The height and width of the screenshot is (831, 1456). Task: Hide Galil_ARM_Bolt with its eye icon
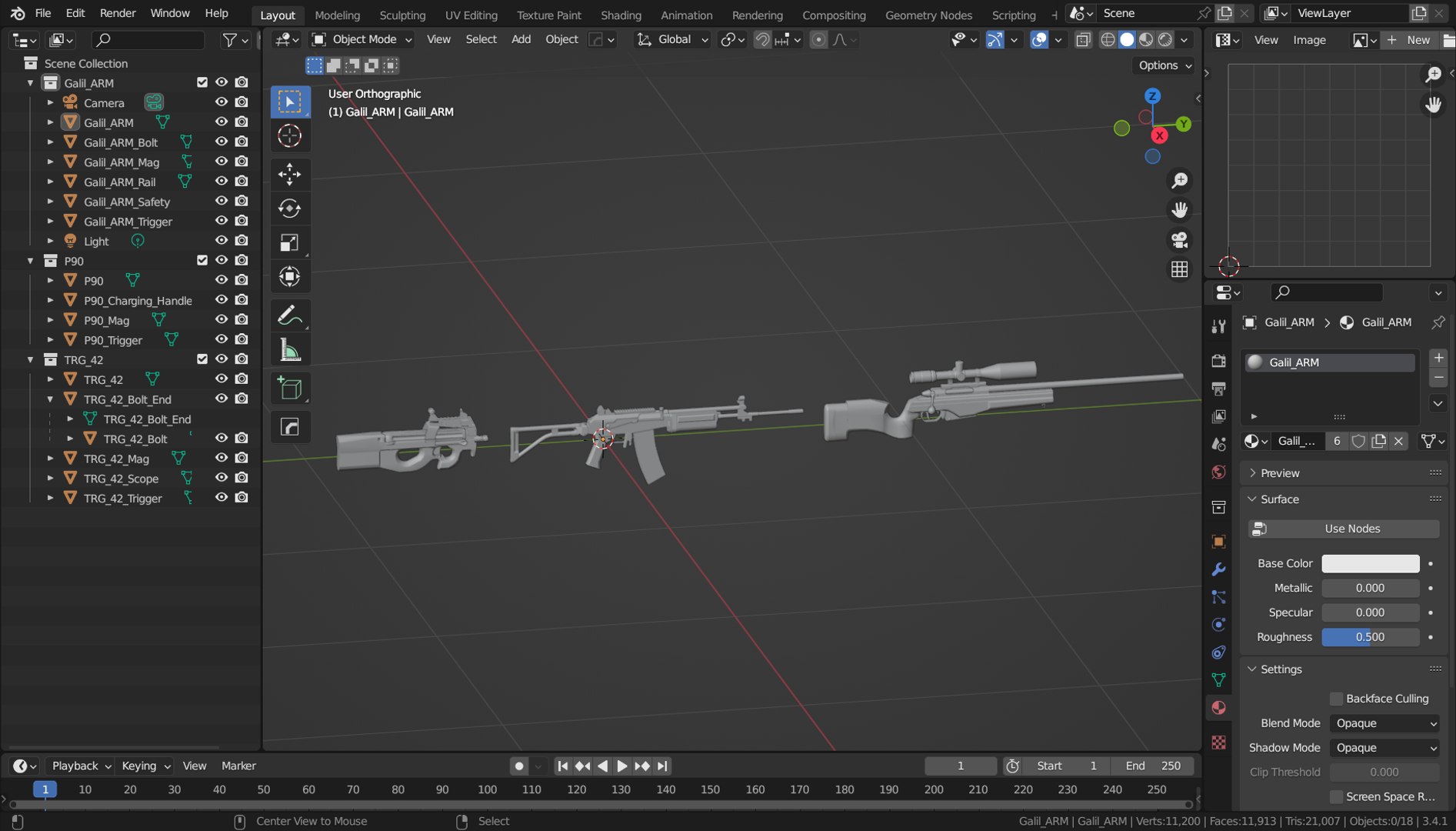222,142
